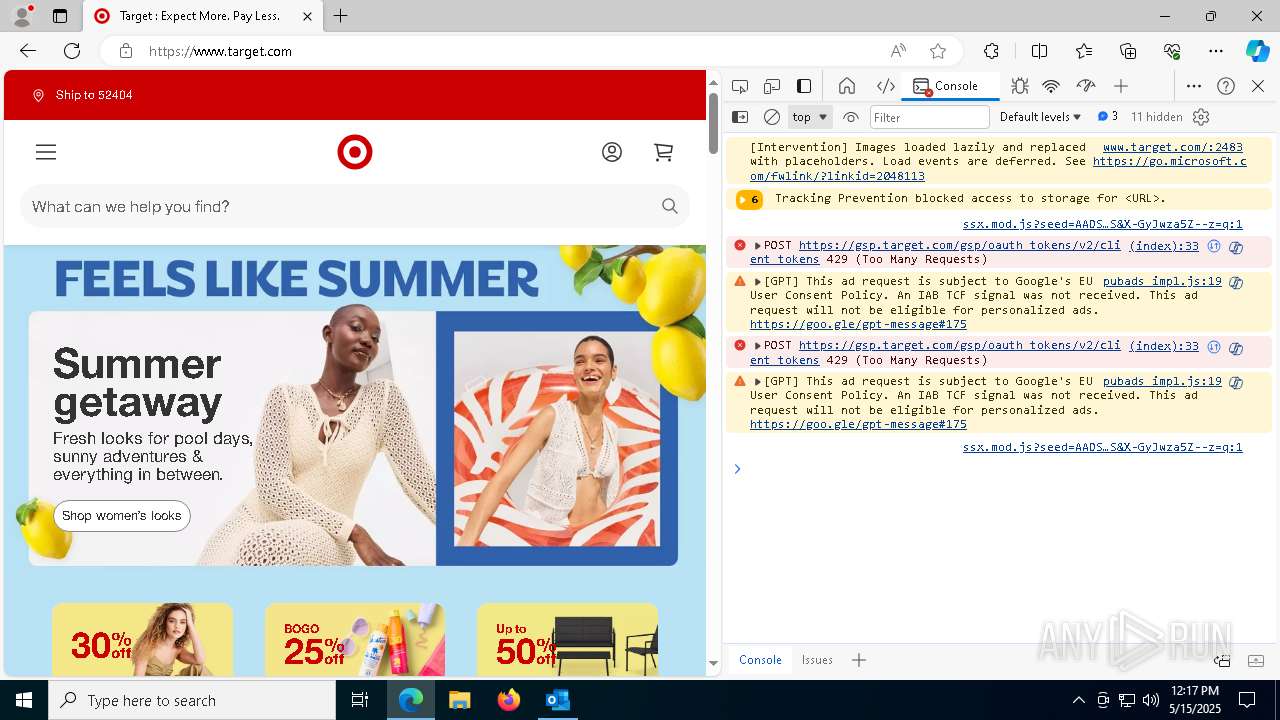Viewport: 1280px width, 720px height.
Task: Open the Elements panel icon
Action: click(885, 86)
